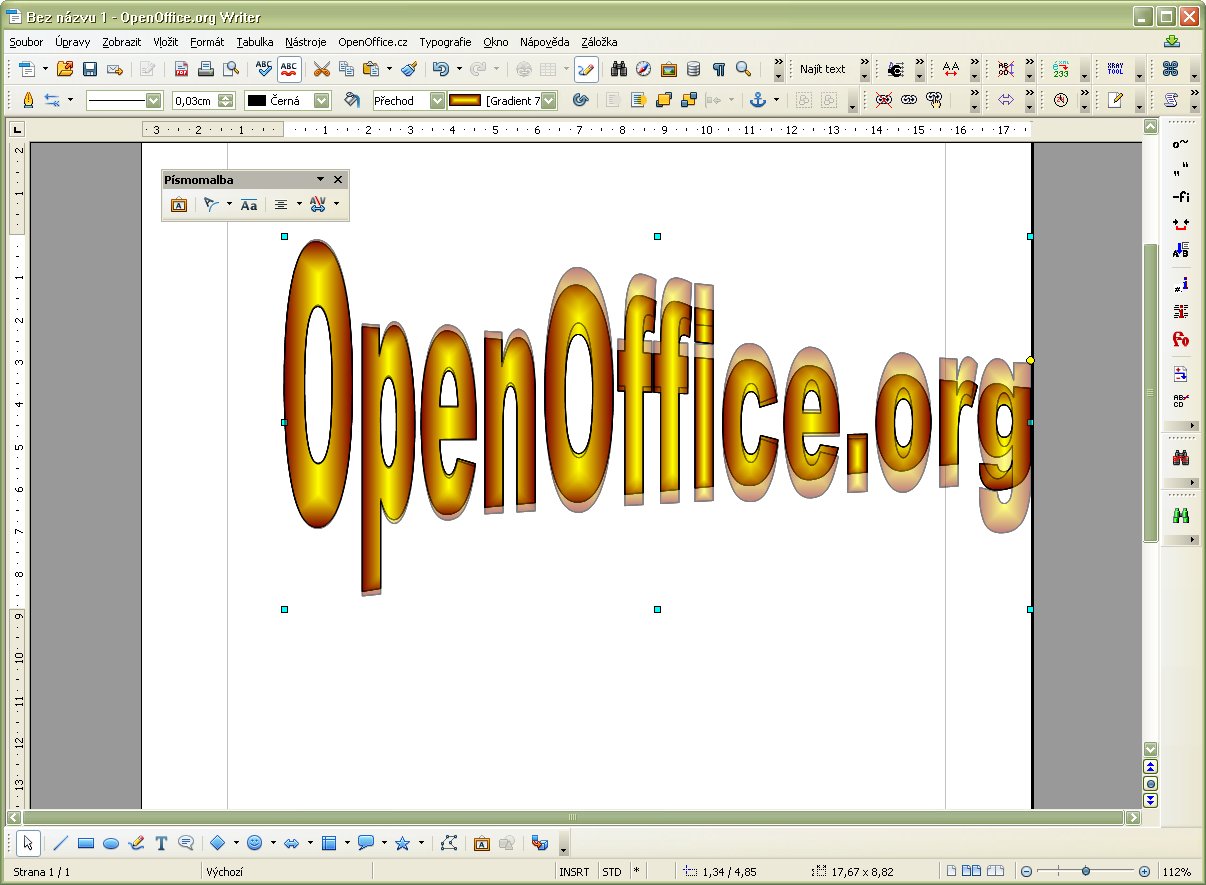Select the Ellipse tool
This screenshot has height=885, width=1206.
[x=111, y=843]
